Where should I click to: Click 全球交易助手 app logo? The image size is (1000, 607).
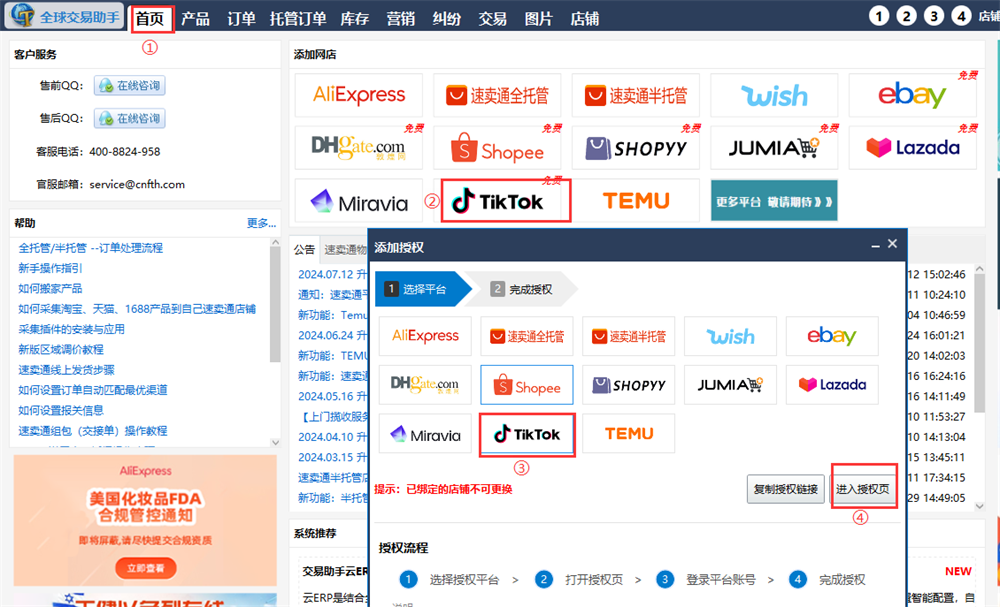coord(64,16)
